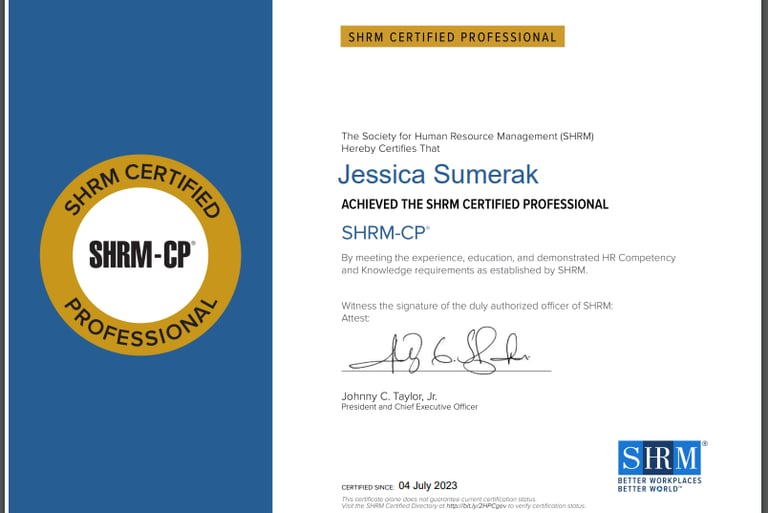Click the 'Attest:' label
Viewport: 768px width, 513px height.
pyautogui.click(x=356, y=318)
